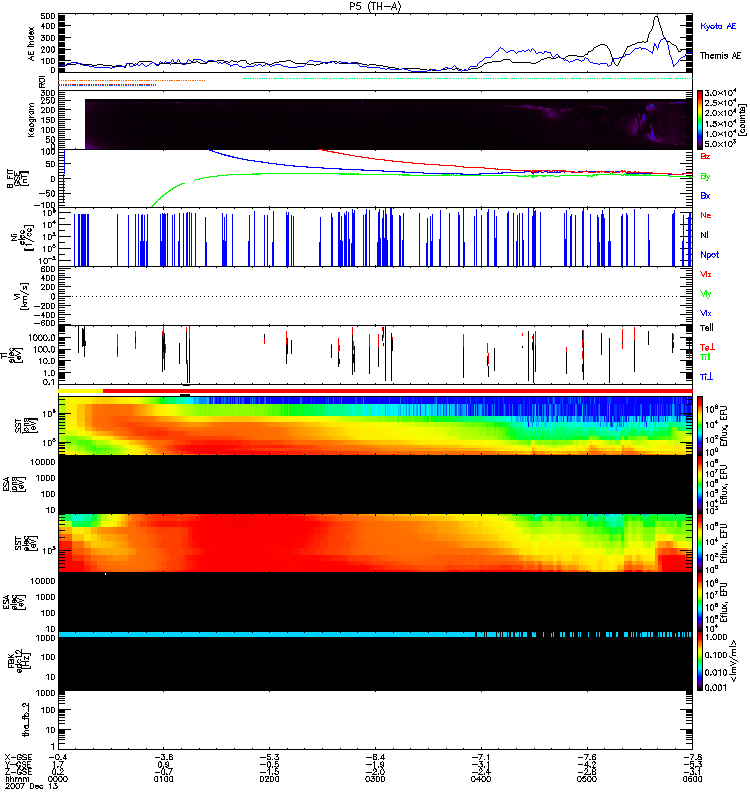Click the green dotted ROI line
Image resolution: width=750 pixels, height=800 pixels.
(467, 79)
